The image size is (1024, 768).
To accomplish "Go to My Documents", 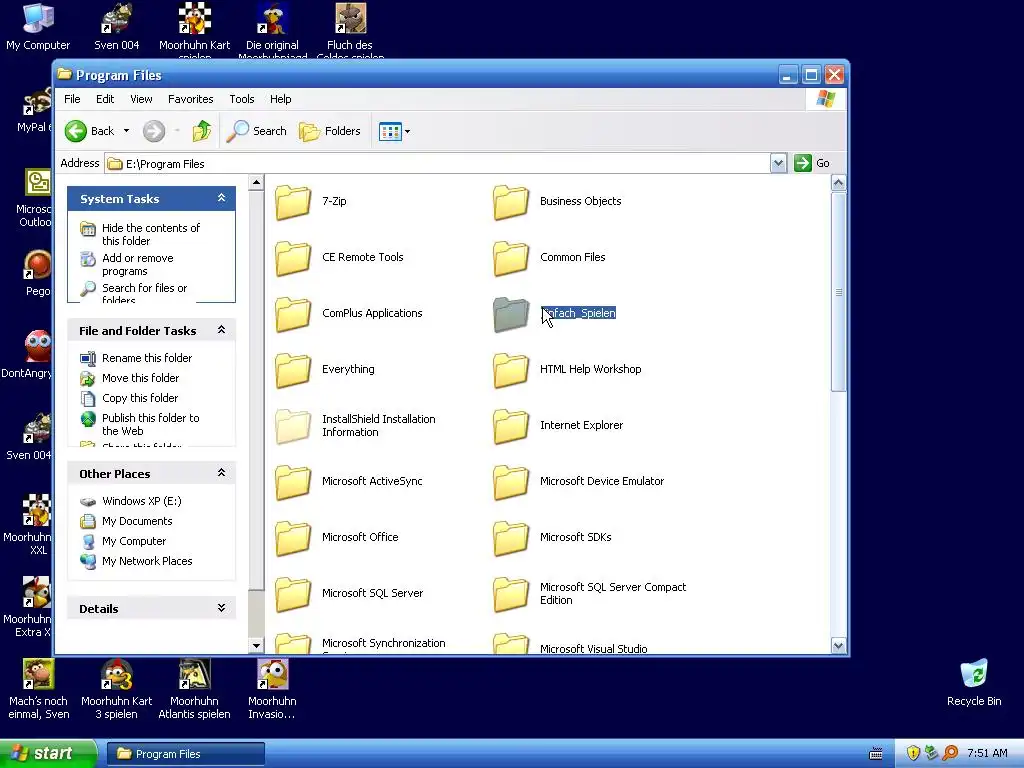I will (137, 521).
